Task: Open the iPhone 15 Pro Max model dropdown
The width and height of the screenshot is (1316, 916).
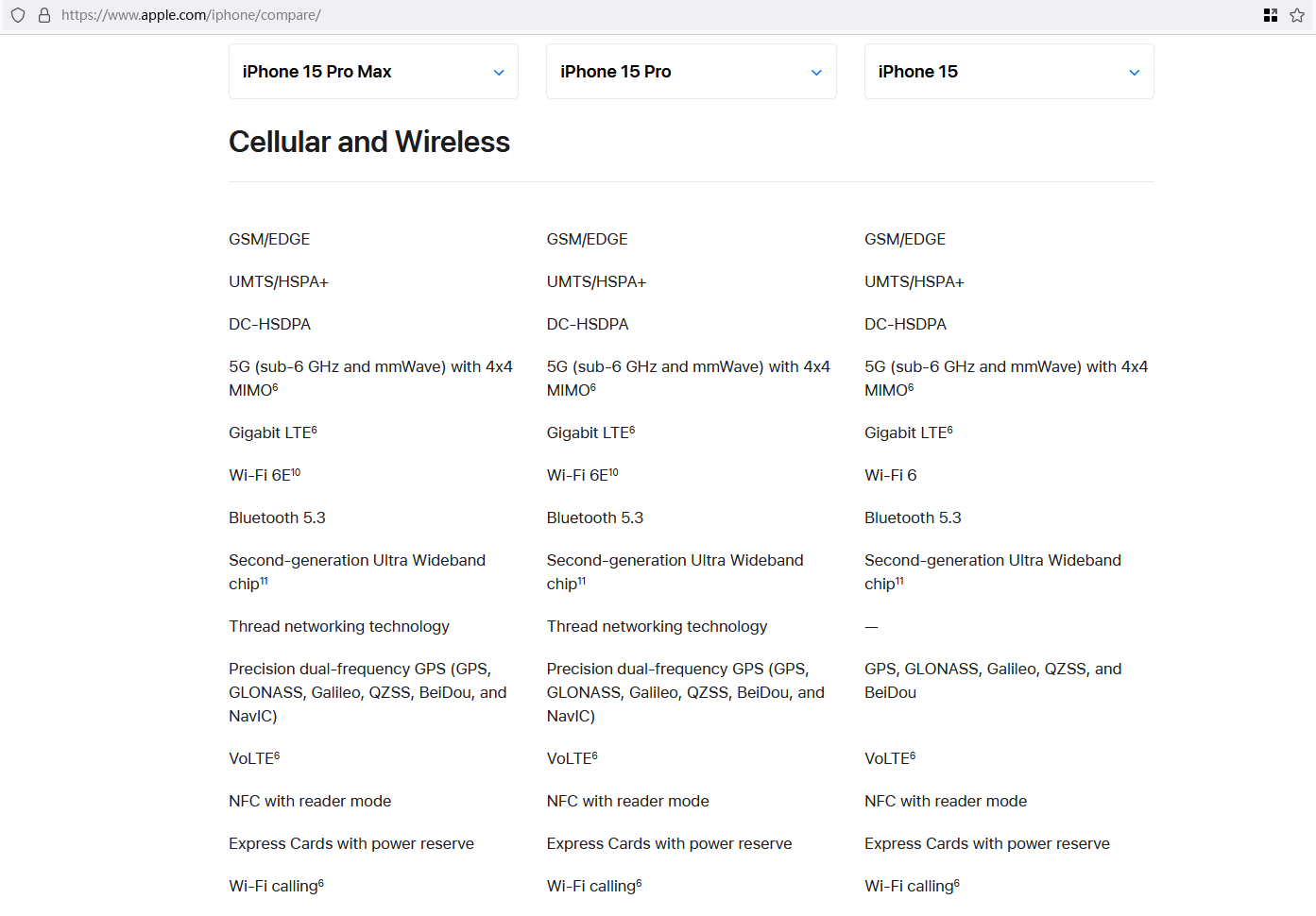Action: [373, 72]
